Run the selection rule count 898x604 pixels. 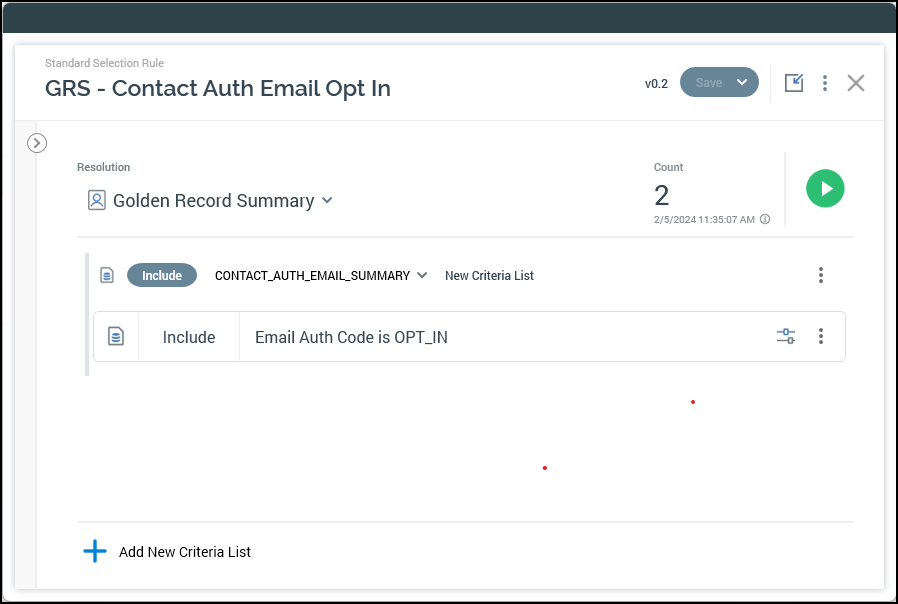[825, 188]
